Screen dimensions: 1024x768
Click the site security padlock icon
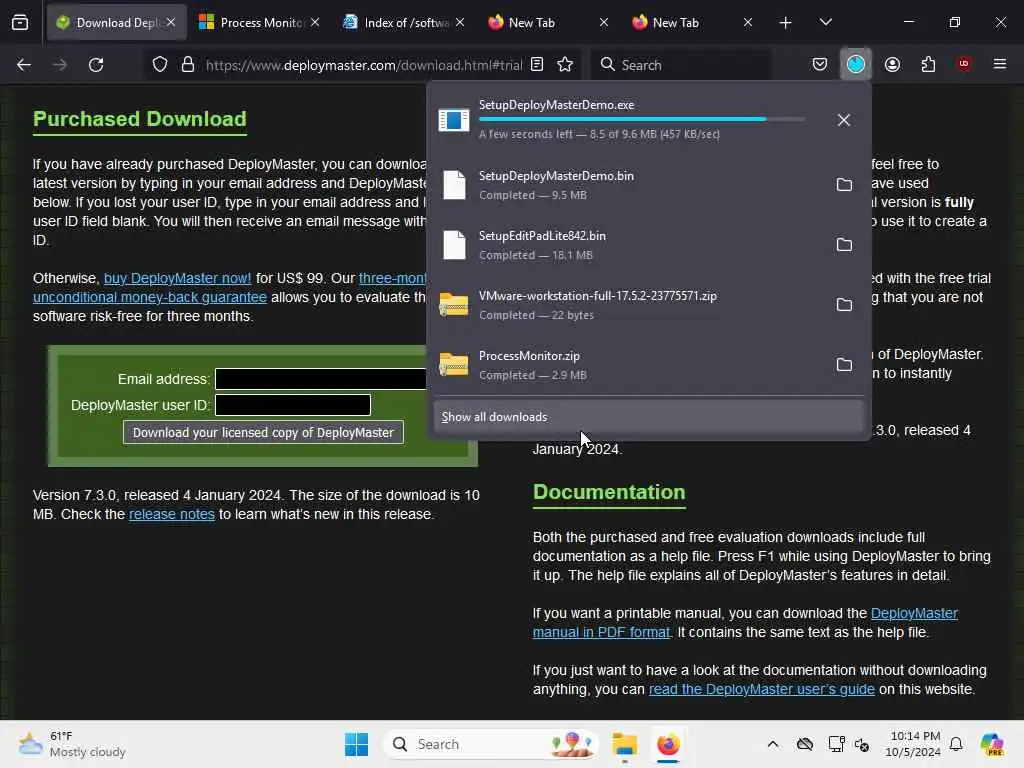click(x=188, y=65)
